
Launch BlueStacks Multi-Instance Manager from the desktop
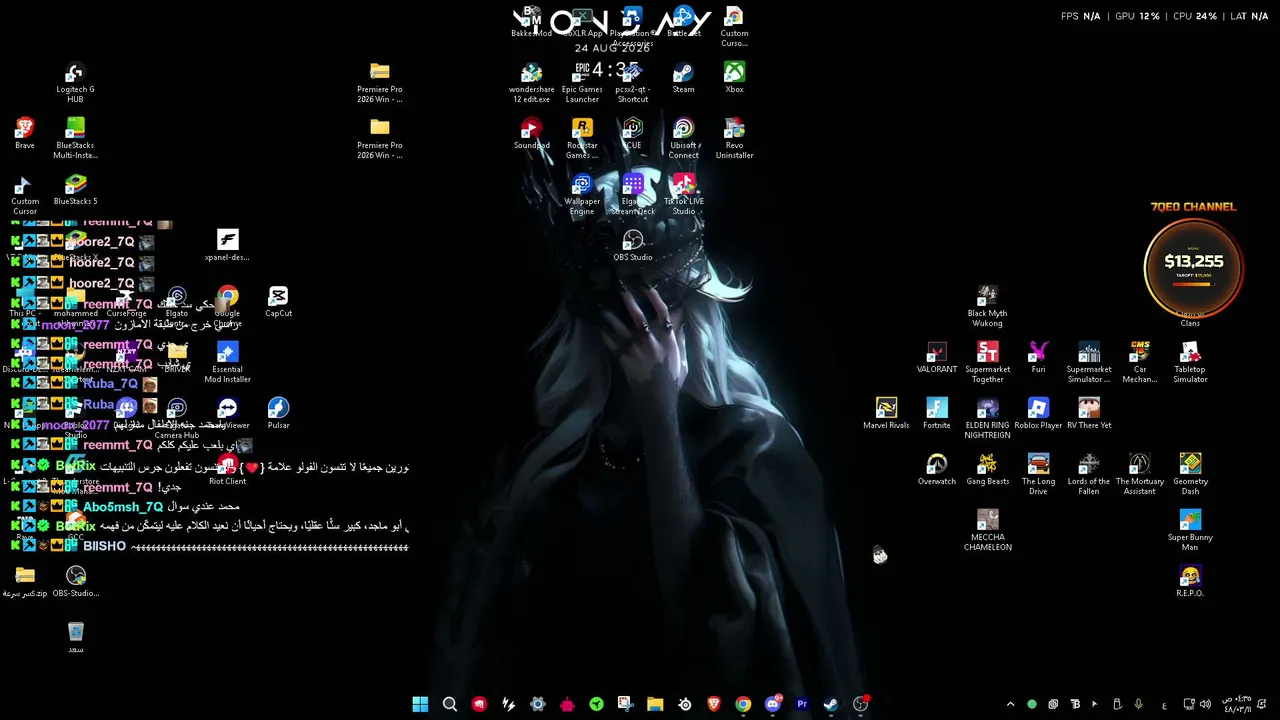pyautogui.click(x=75, y=139)
